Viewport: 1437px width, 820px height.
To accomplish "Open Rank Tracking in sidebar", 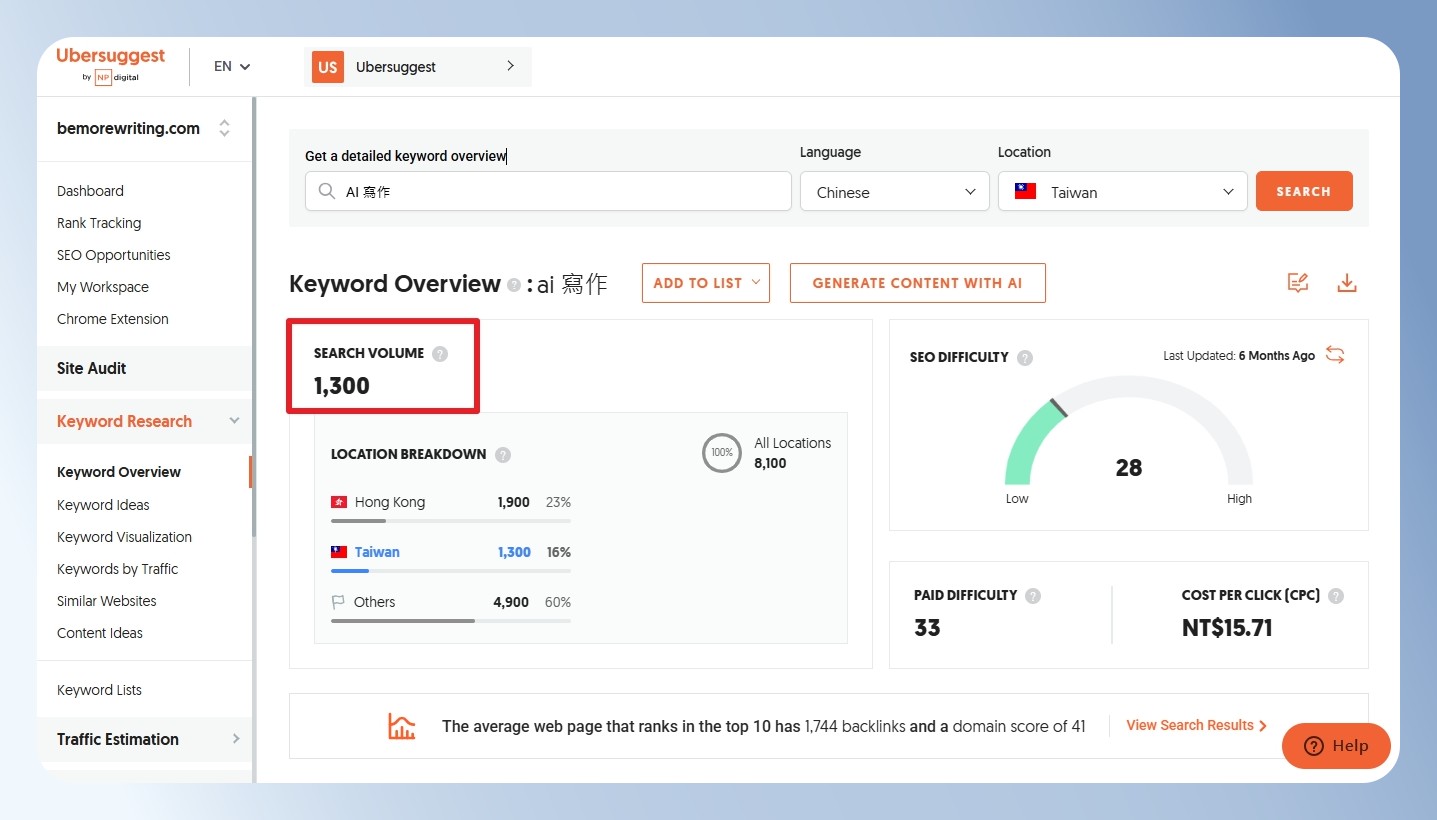I will (x=99, y=223).
